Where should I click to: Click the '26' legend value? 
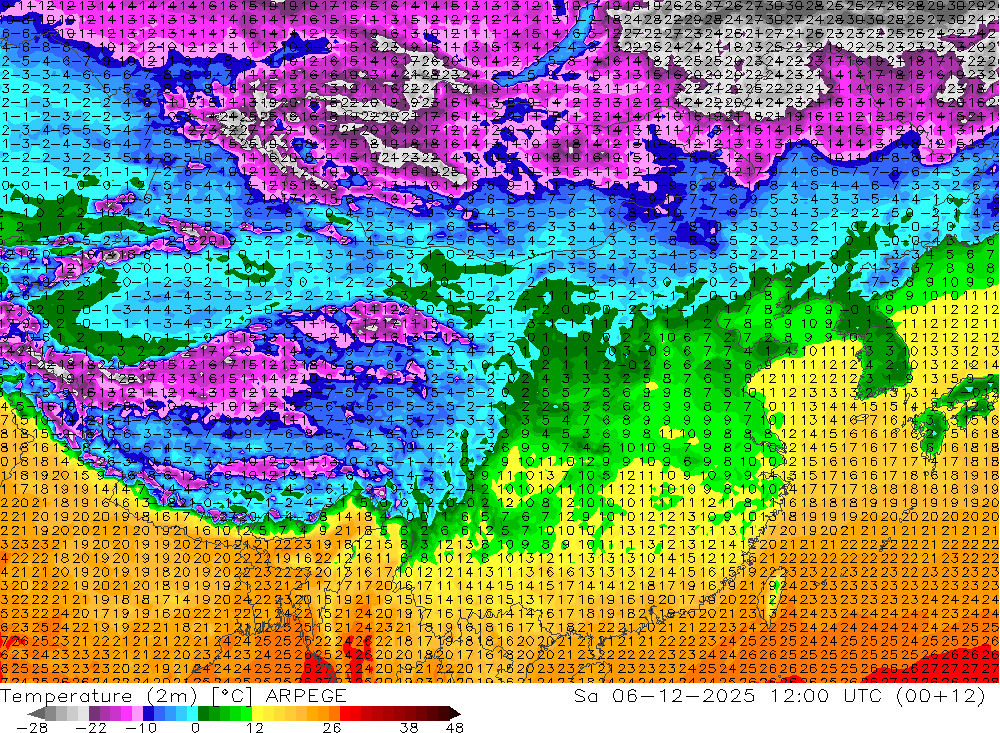click(x=332, y=727)
